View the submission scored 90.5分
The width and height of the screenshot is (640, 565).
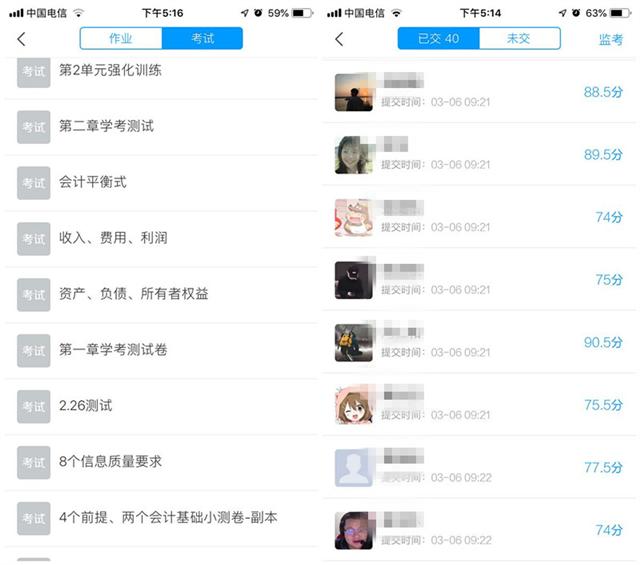[x=479, y=342]
